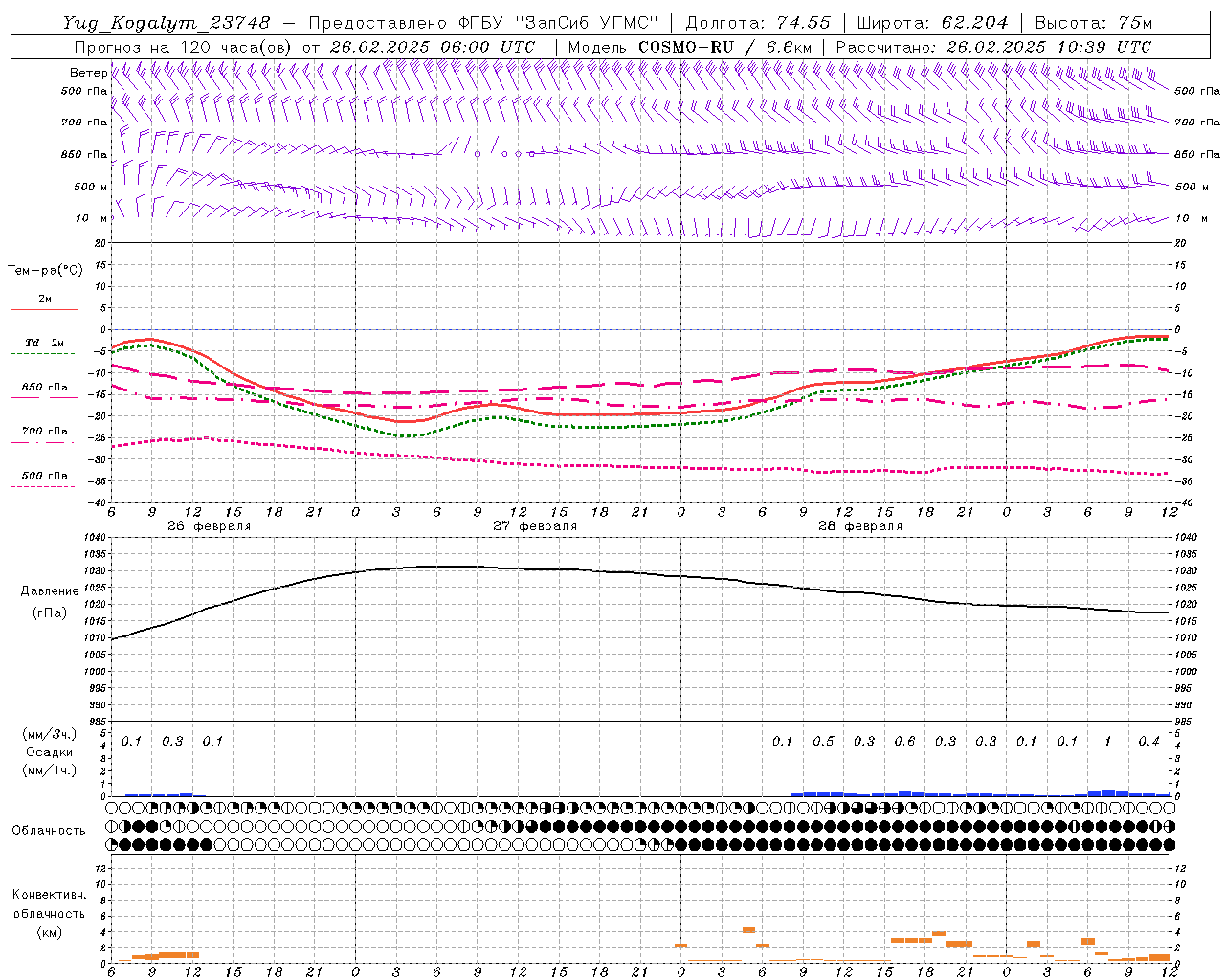Click the 28 февраля date label
Image resolution: width=1225 pixels, height=980 pixels.
point(860,526)
